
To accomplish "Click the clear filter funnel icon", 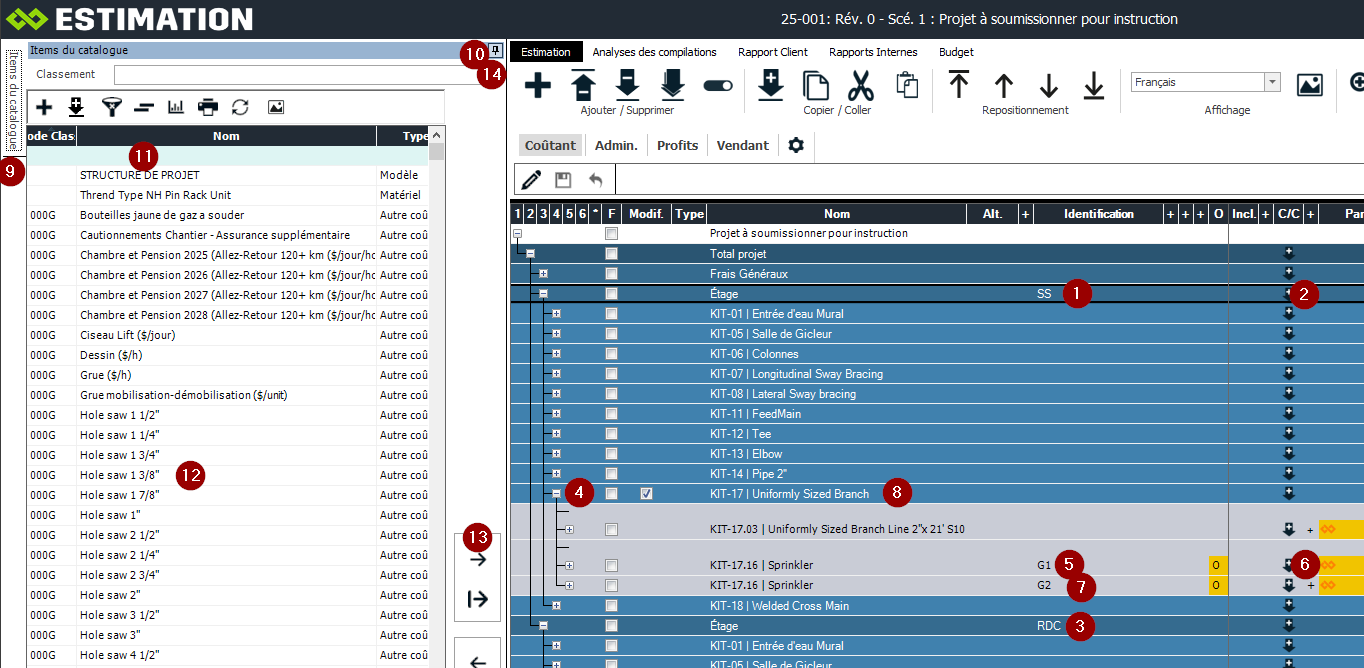I will 111,107.
